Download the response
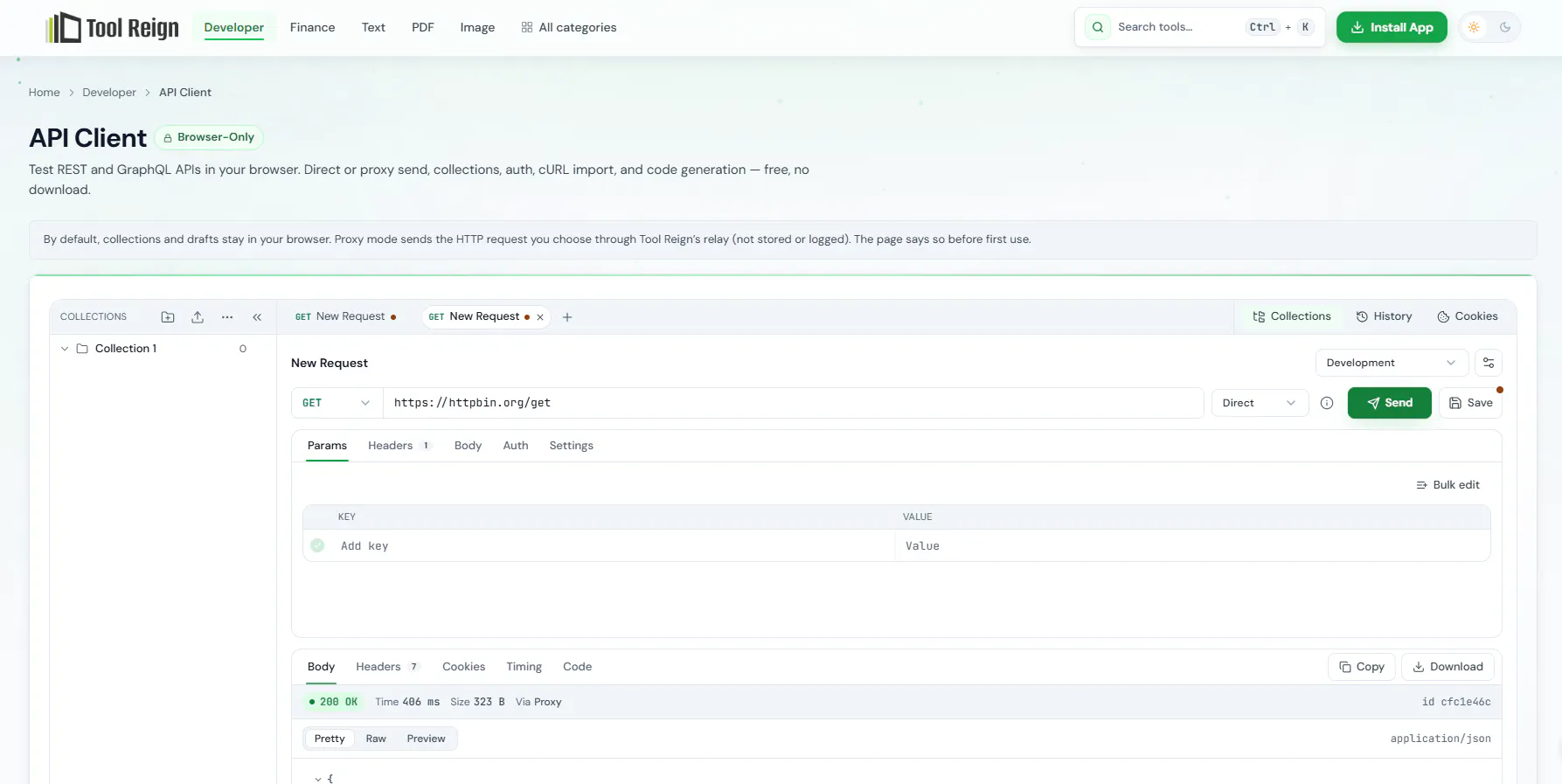 click(x=1447, y=667)
